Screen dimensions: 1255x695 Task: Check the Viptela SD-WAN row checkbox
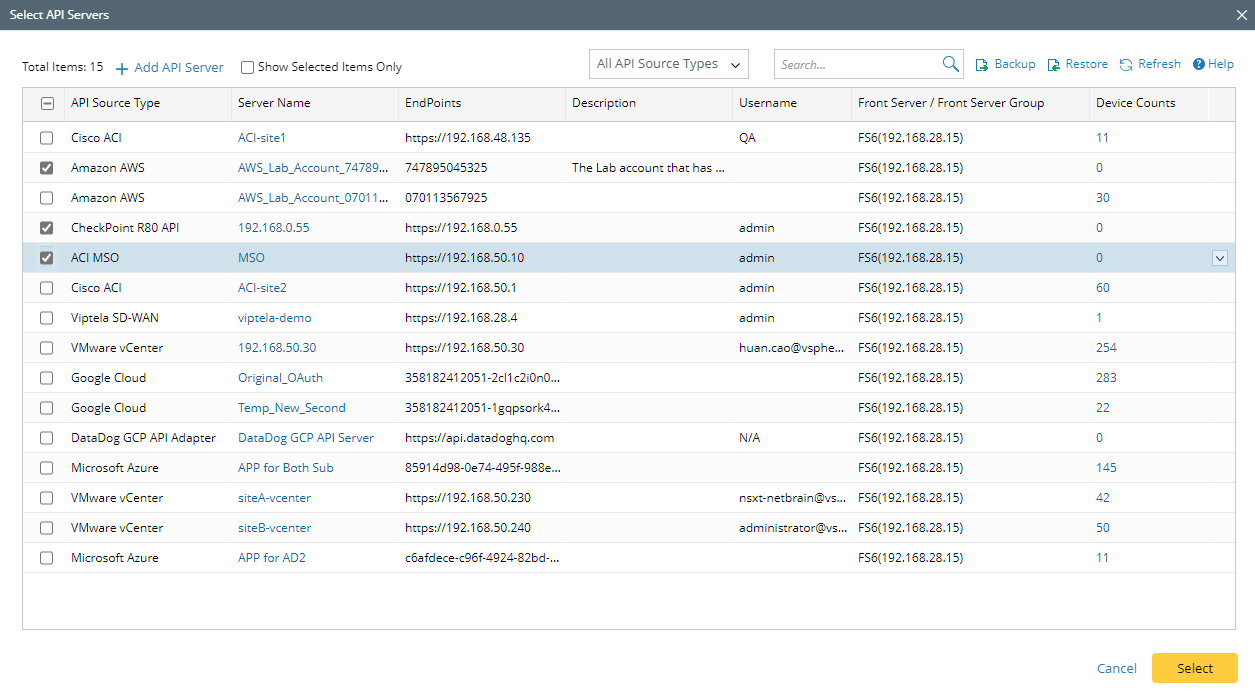[x=47, y=318]
